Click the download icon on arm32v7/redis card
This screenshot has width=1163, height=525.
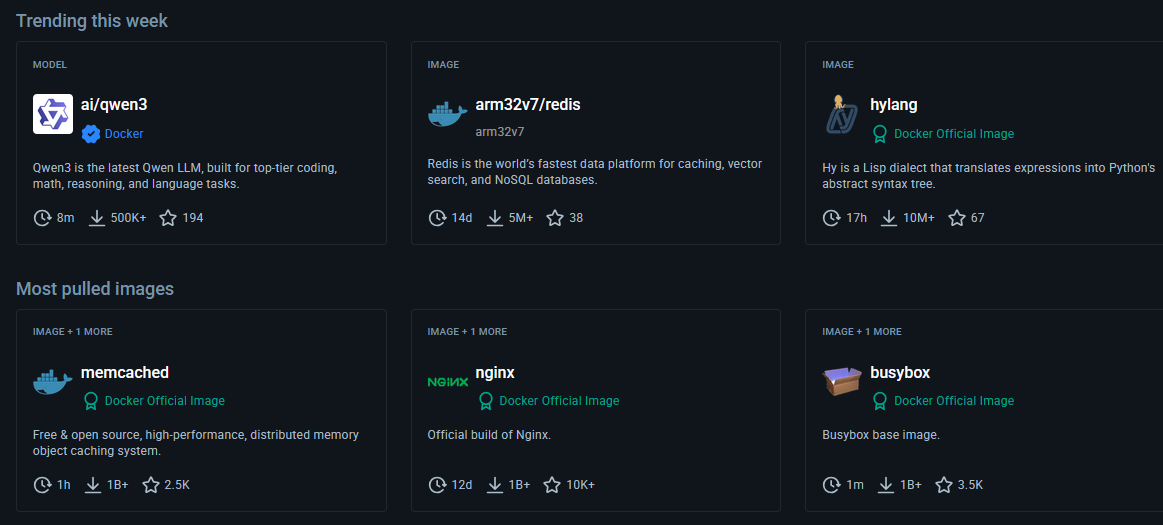(x=495, y=218)
